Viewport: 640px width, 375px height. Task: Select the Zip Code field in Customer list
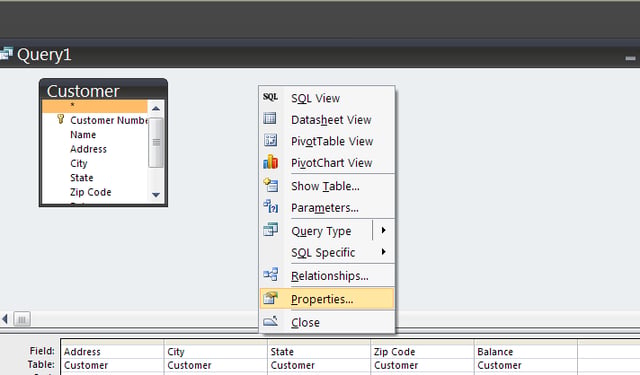pyautogui.click(x=95, y=192)
